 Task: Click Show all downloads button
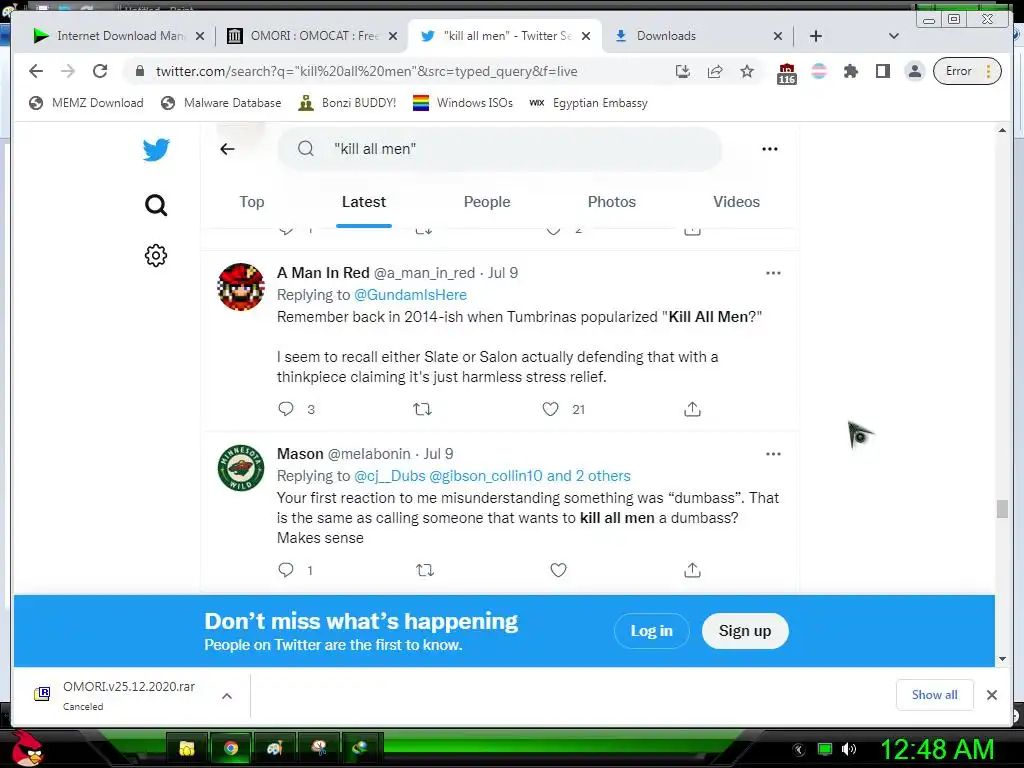[x=935, y=695]
